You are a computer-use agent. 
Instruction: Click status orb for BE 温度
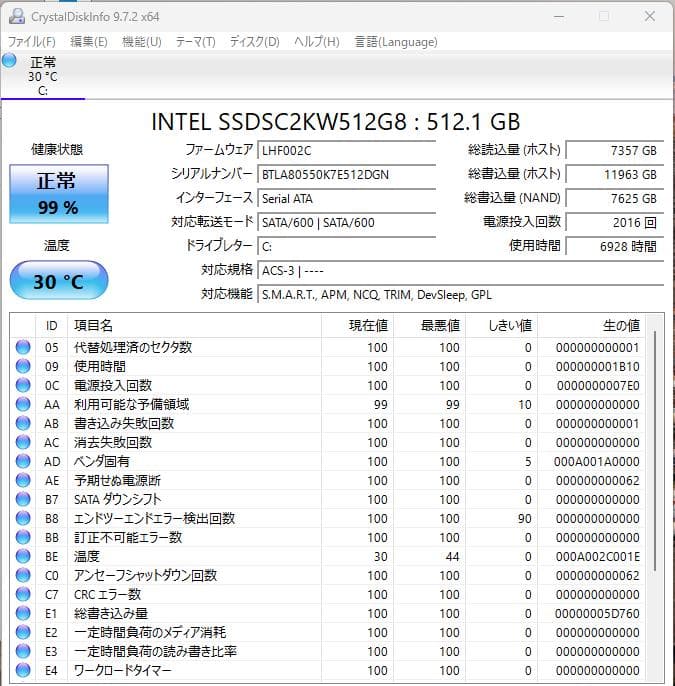pyautogui.click(x=23, y=556)
